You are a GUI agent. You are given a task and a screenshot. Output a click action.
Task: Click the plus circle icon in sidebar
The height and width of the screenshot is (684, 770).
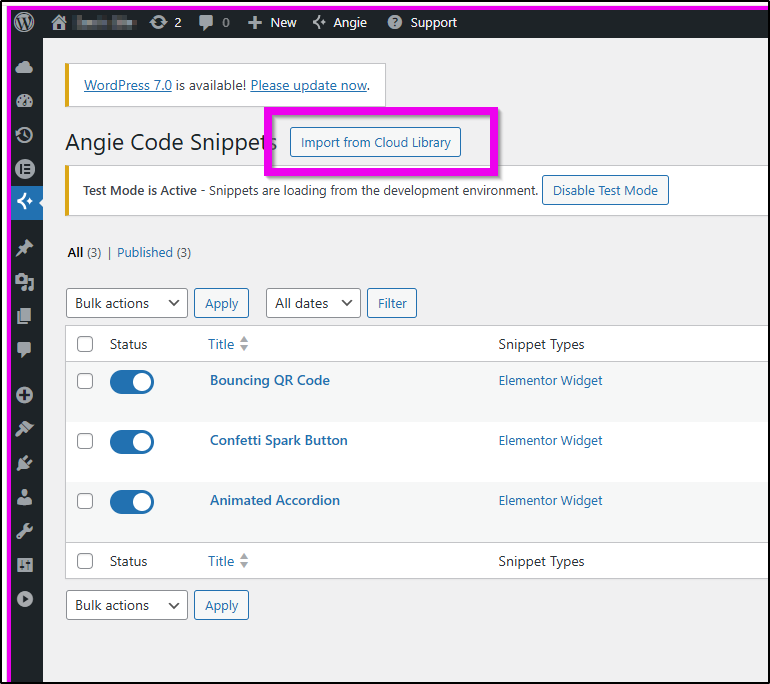[x=25, y=395]
